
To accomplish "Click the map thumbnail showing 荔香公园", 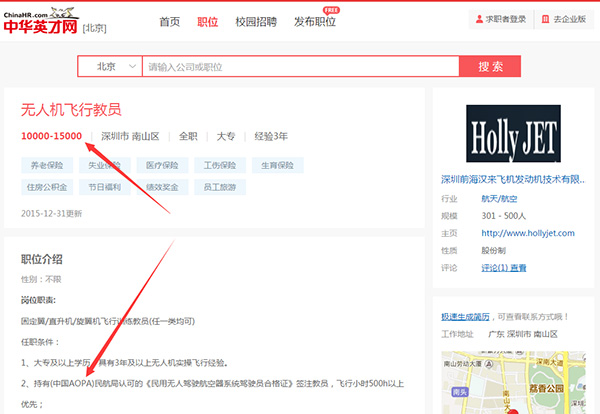I will click(513, 382).
